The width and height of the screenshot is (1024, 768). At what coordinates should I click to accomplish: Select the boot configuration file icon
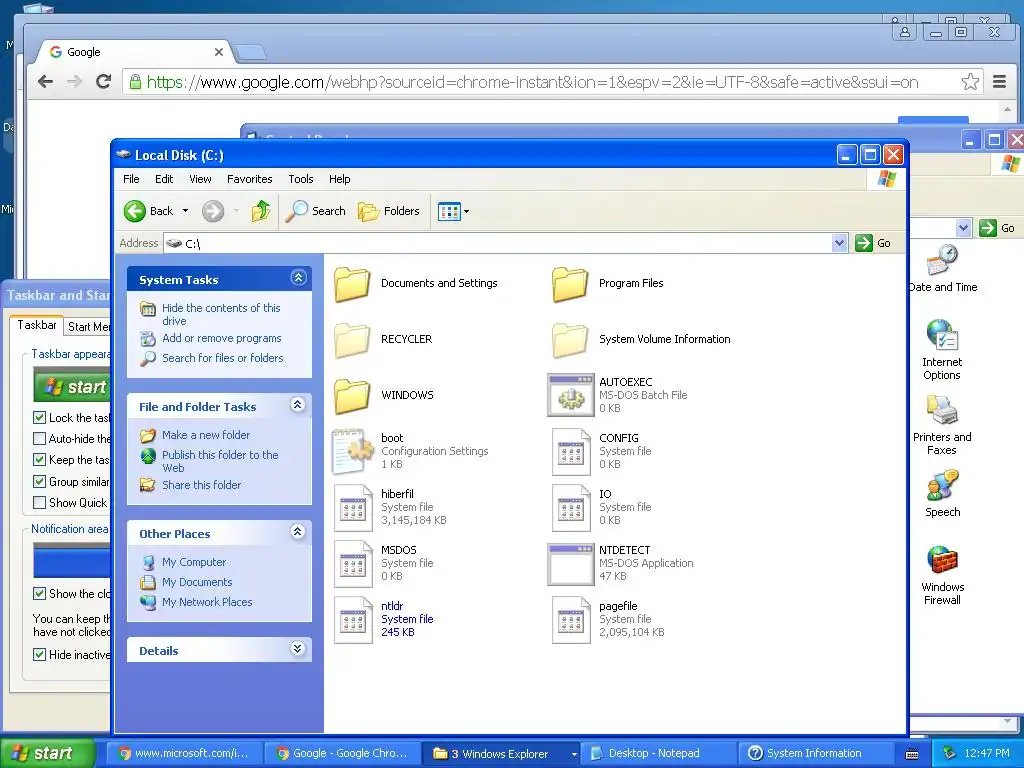(353, 451)
